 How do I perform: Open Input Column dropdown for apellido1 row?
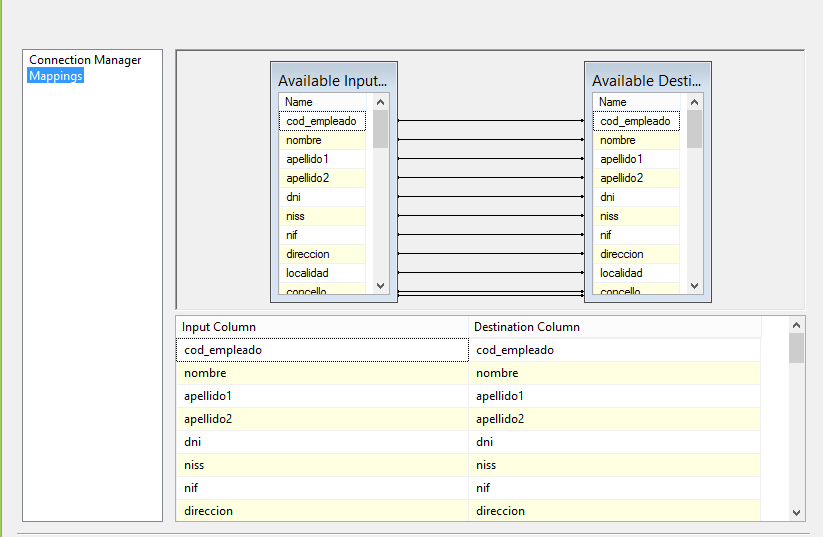(321, 396)
